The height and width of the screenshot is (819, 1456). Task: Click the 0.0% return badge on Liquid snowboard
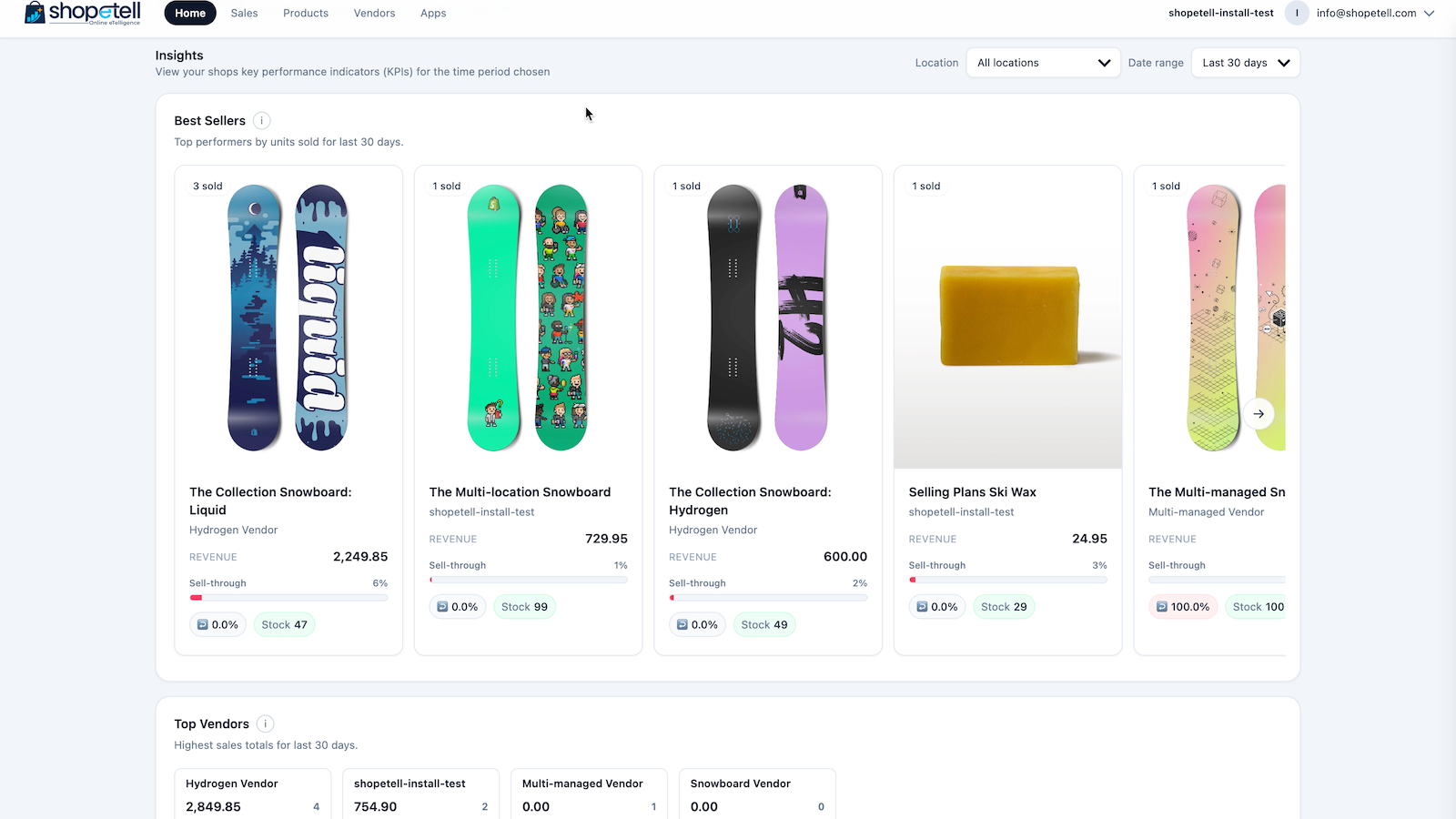217,624
